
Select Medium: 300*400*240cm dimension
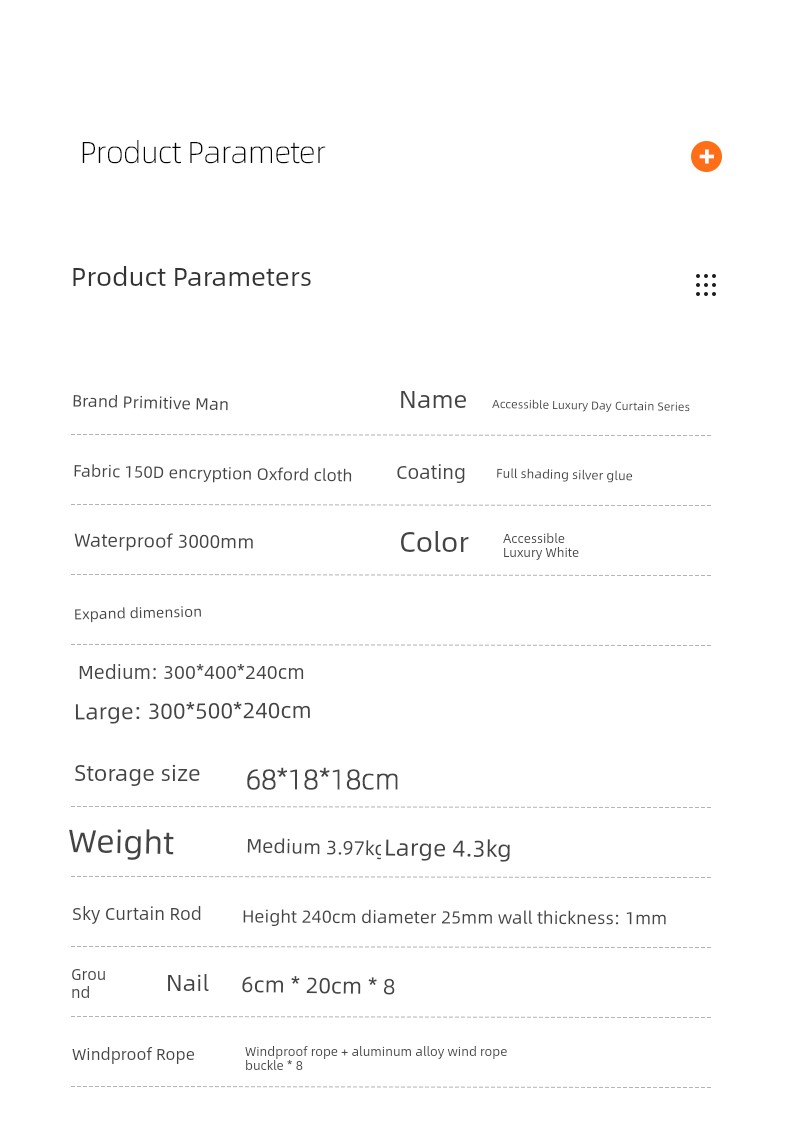tap(191, 672)
